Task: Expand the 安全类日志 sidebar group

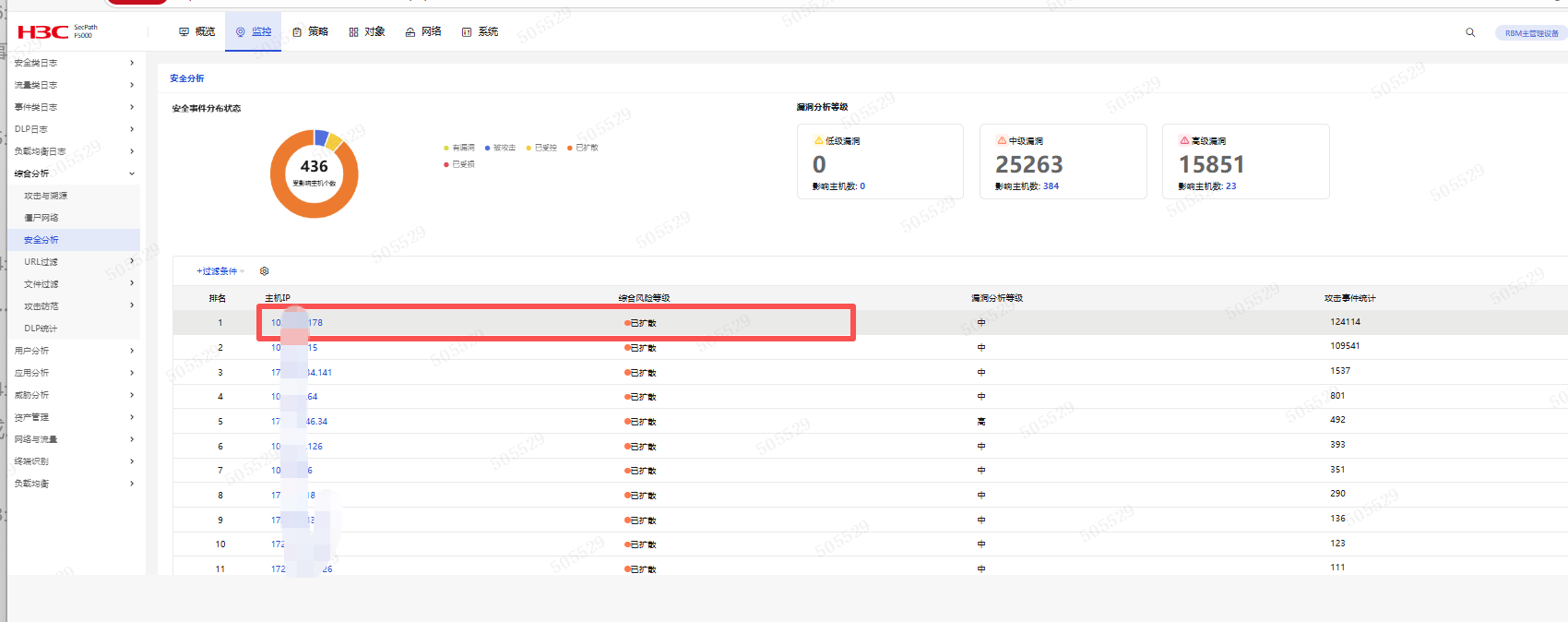Action: (x=74, y=63)
